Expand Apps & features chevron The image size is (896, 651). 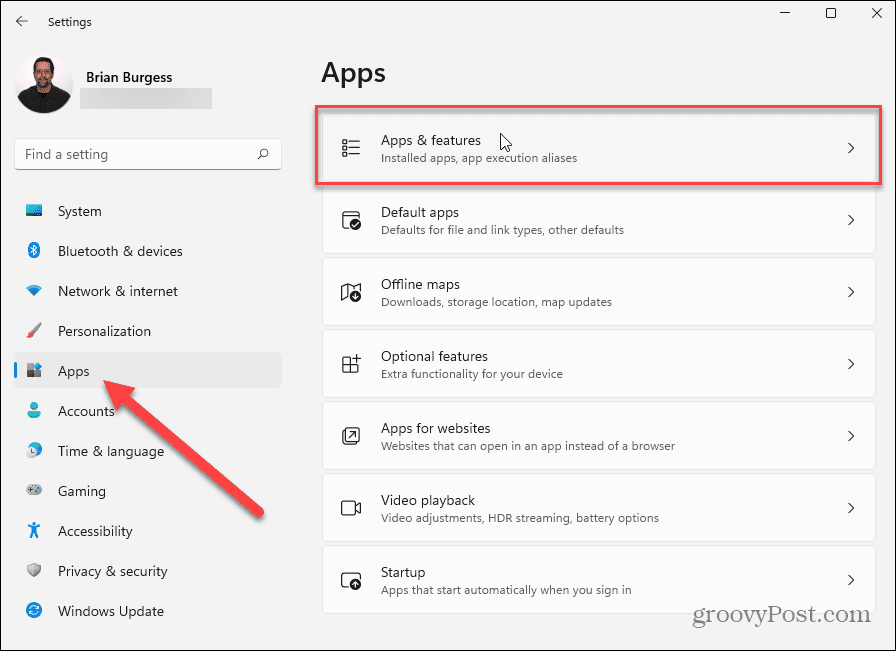point(851,148)
